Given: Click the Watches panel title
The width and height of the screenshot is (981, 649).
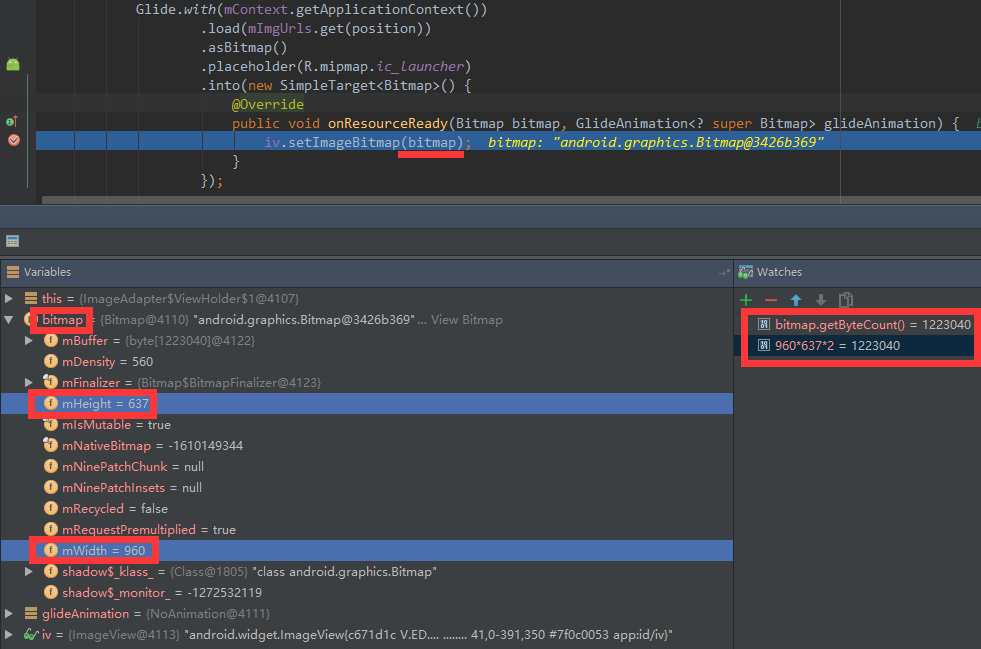Looking at the screenshot, I should [780, 272].
